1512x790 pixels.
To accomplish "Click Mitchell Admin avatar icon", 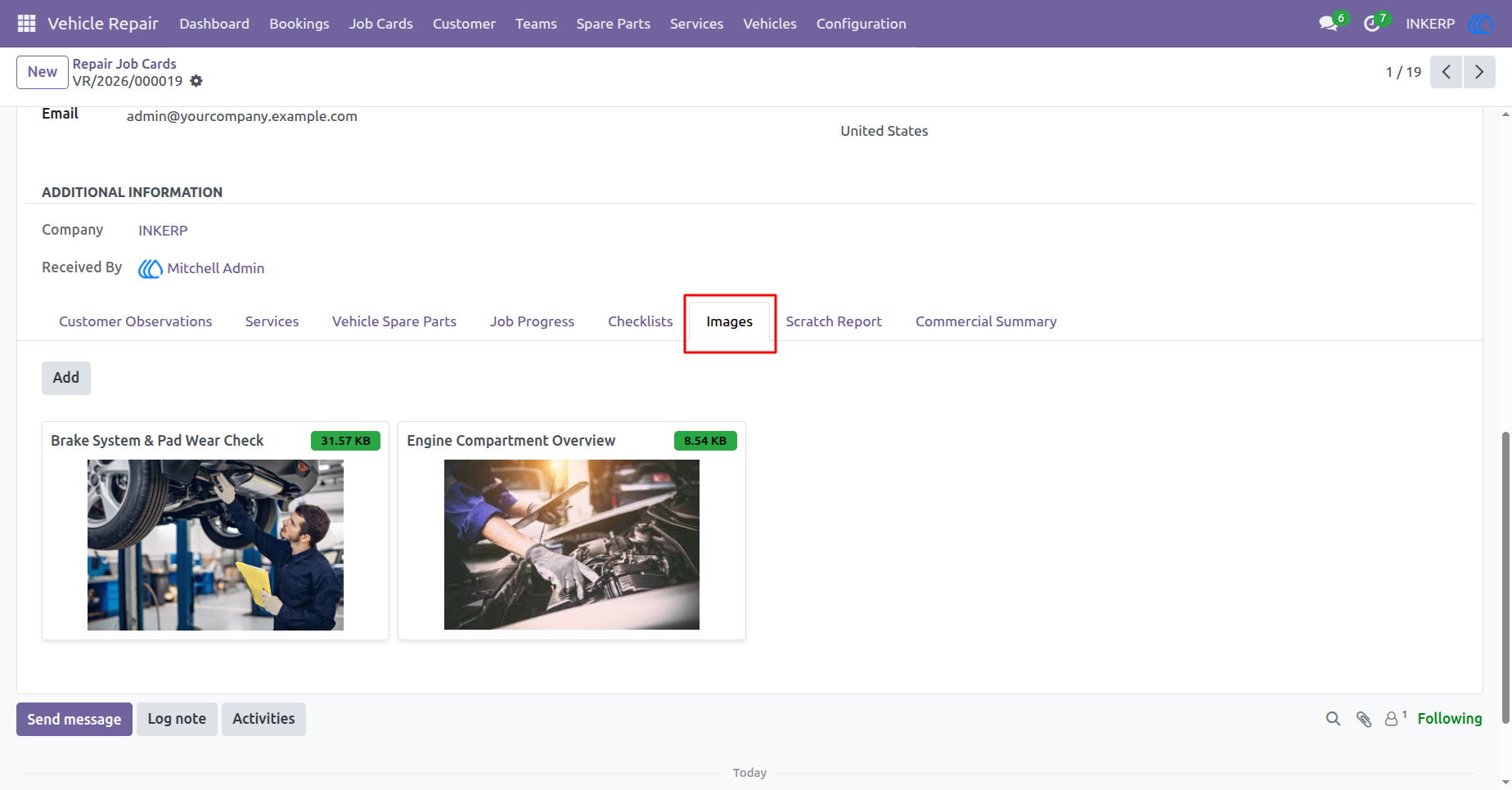I will (150, 268).
